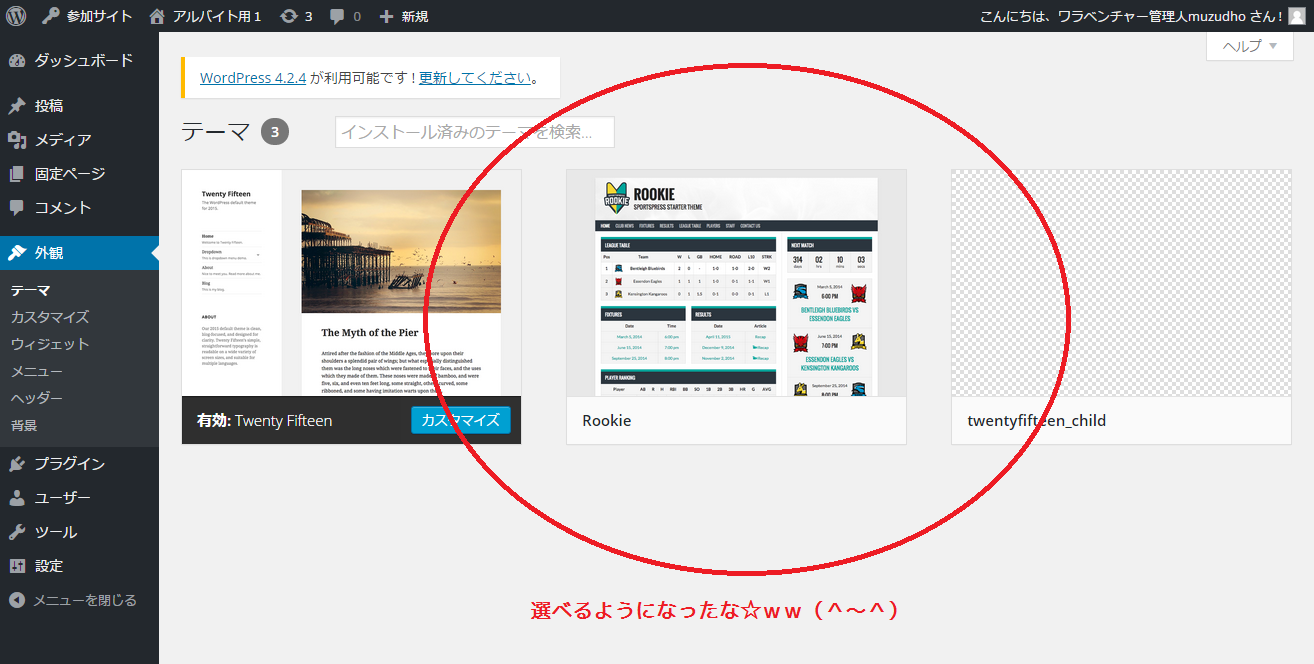This screenshot has height=664, width=1314.
Task: Click the pushpin icon beside 投稿
Action: 17,106
